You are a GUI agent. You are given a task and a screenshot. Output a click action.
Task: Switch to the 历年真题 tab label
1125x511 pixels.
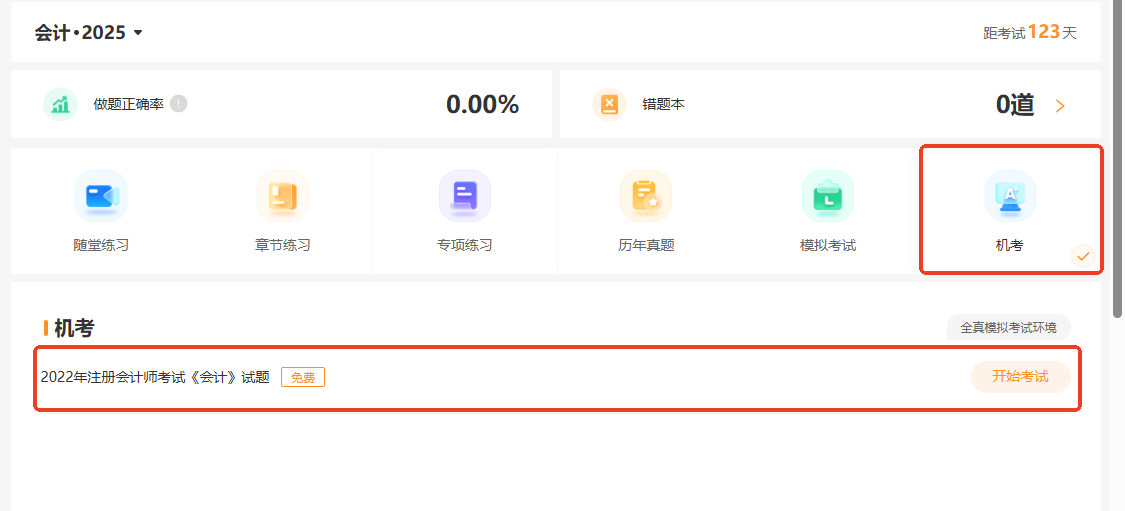tap(646, 246)
